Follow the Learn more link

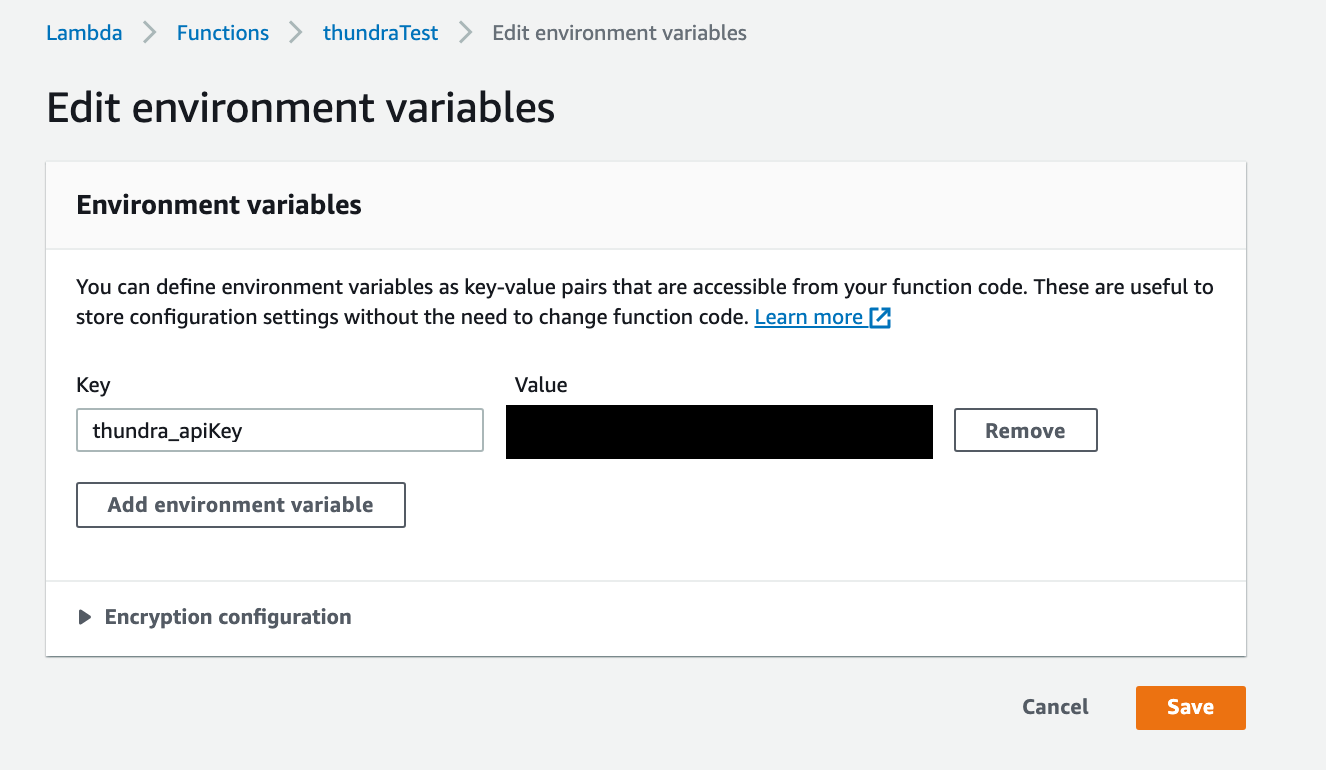(x=809, y=317)
